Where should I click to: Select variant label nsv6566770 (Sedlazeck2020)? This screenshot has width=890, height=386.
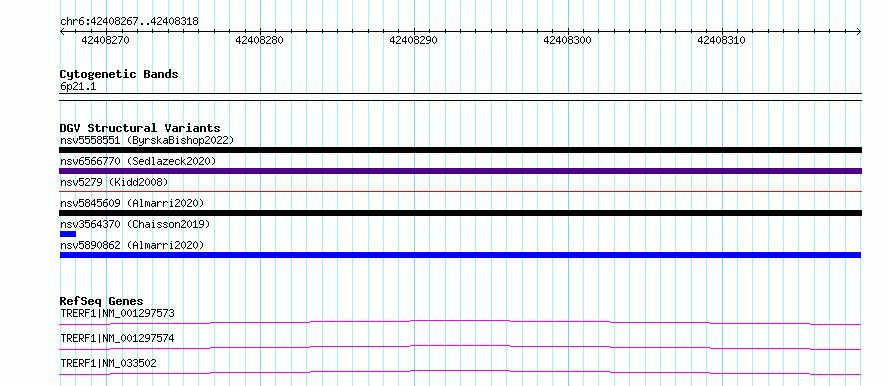click(x=138, y=161)
